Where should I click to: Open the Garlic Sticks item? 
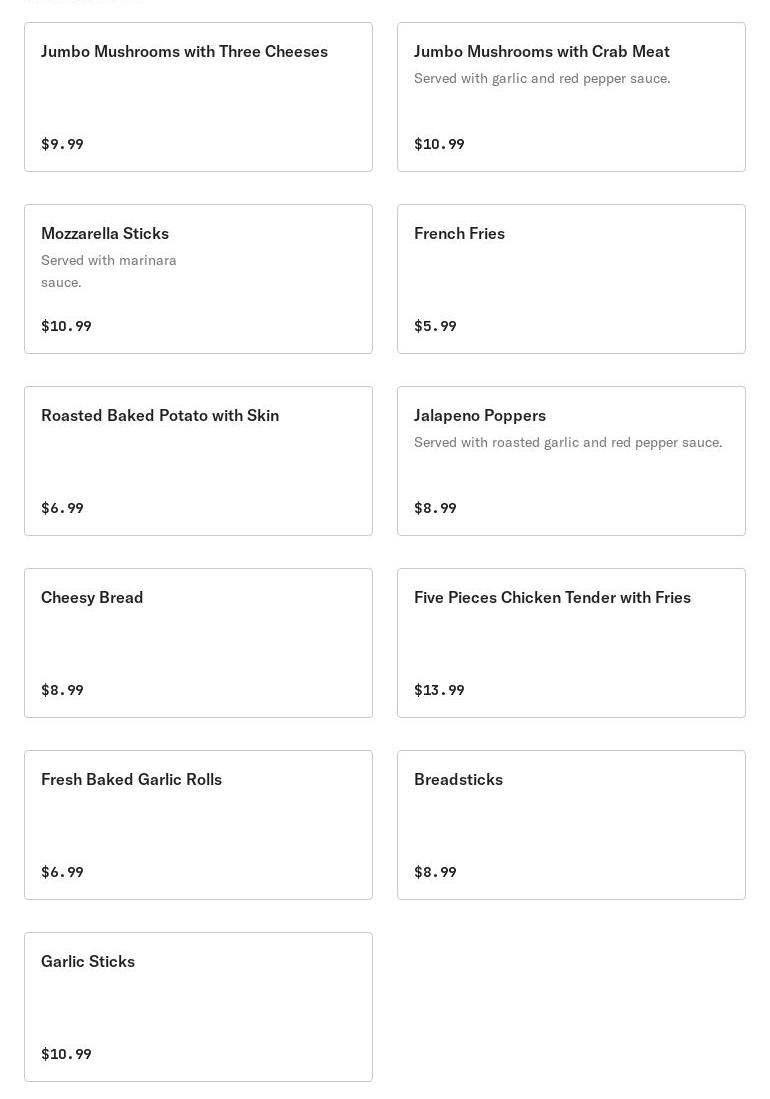click(198, 1007)
